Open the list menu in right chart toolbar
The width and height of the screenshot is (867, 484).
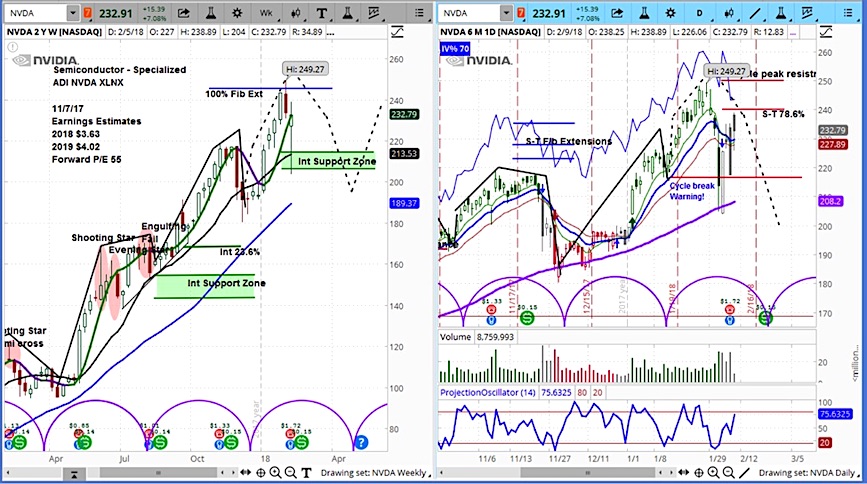click(x=848, y=13)
